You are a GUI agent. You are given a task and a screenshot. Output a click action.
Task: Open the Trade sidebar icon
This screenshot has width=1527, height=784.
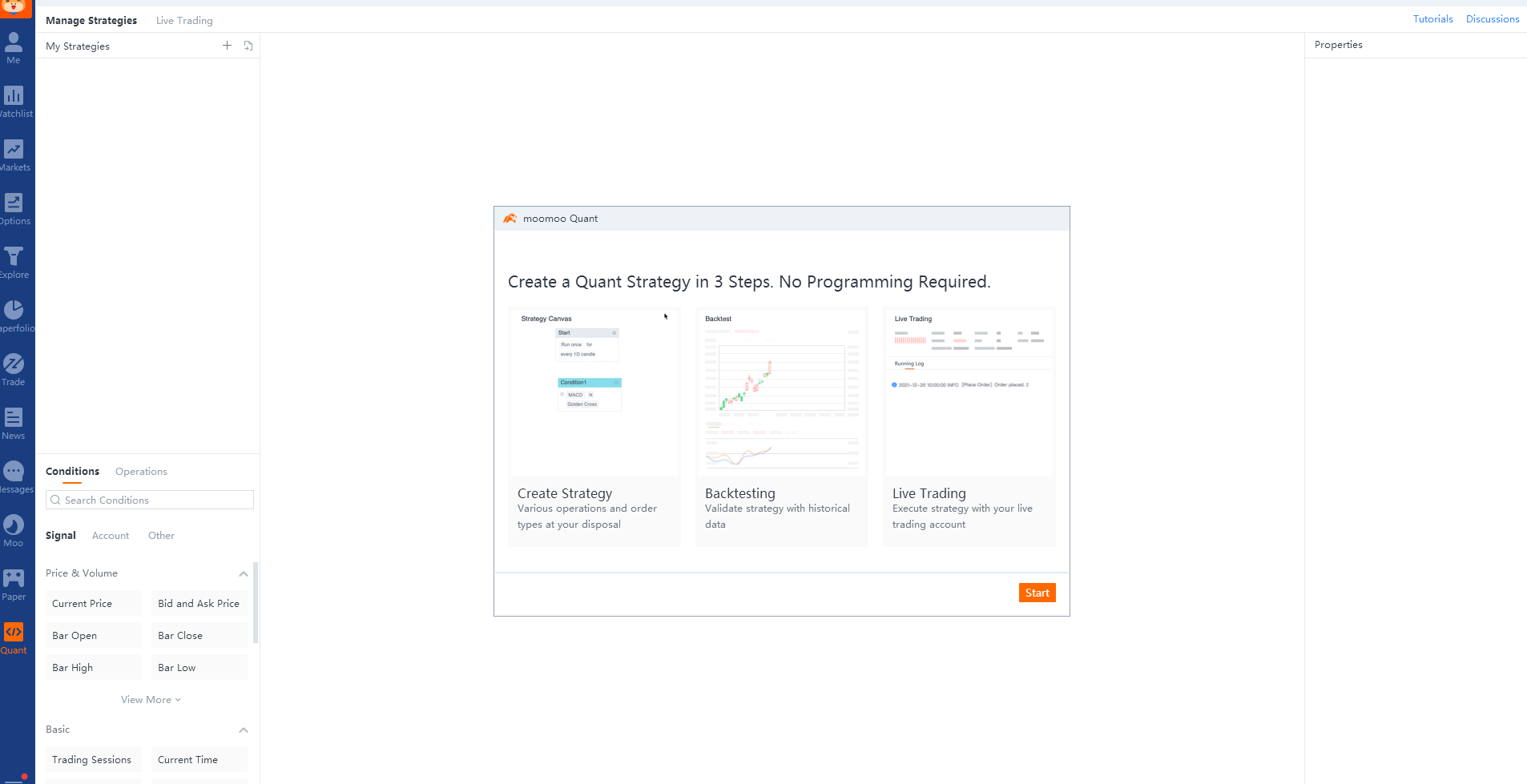[x=14, y=365]
